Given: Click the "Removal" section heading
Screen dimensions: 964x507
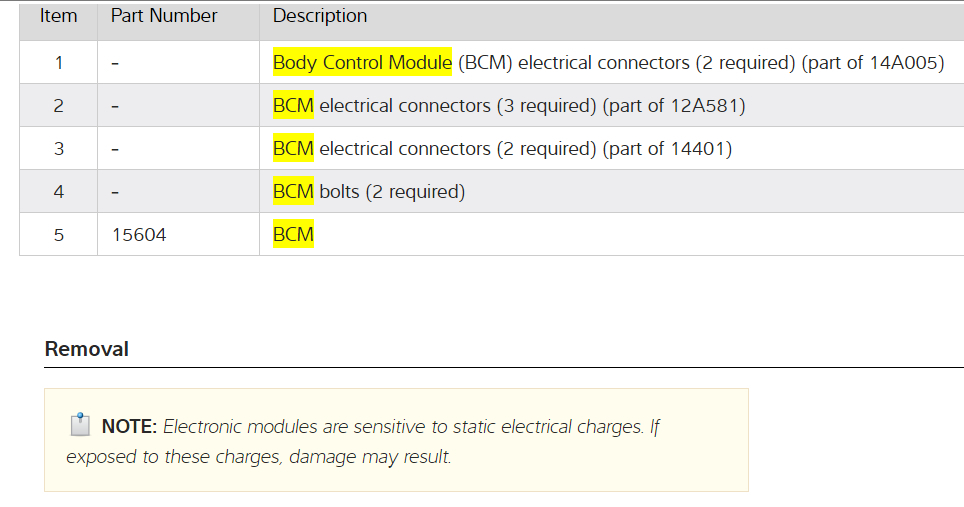Looking at the screenshot, I should pyautogui.click(x=87, y=349).
